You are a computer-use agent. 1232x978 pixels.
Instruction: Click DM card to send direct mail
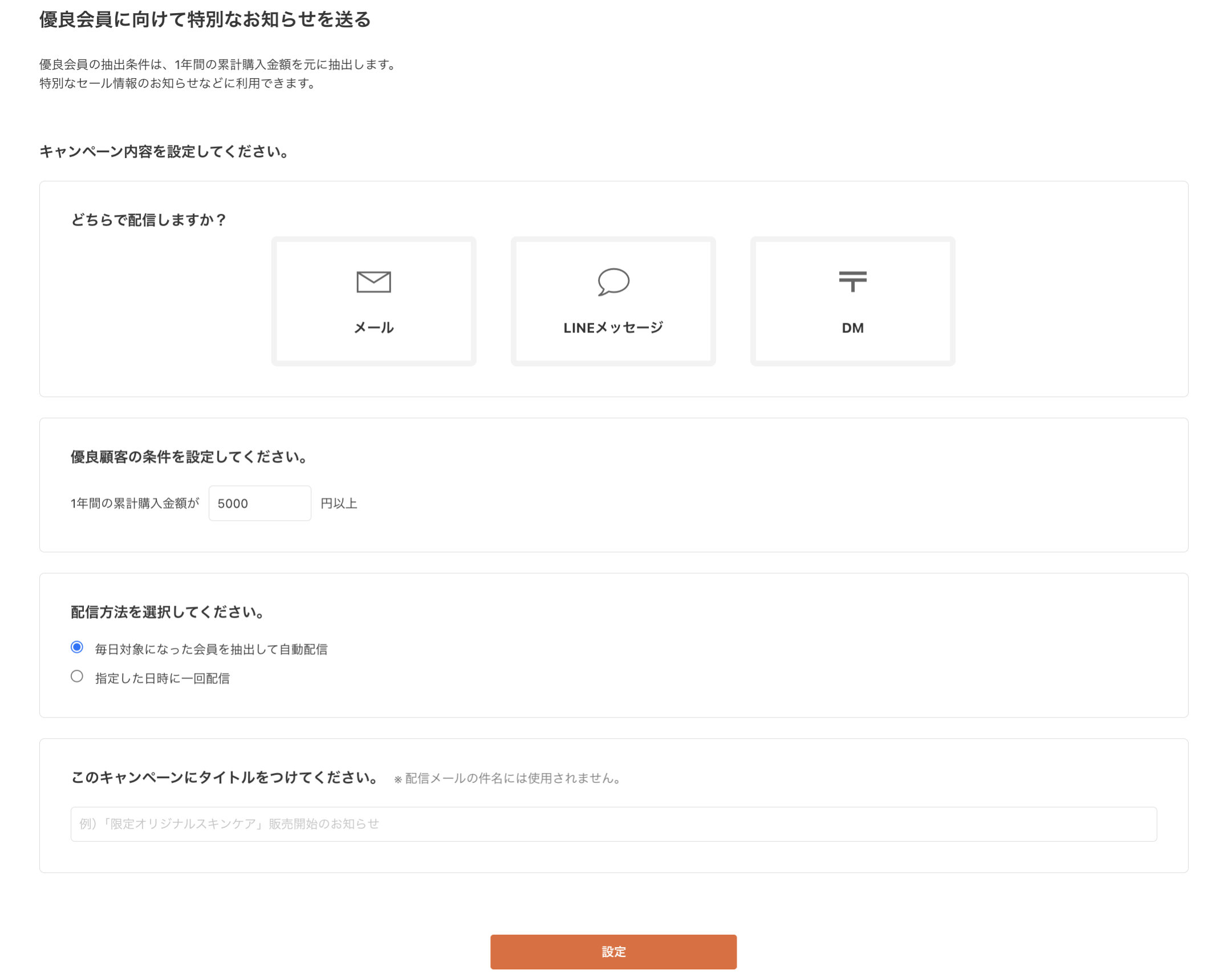852,301
